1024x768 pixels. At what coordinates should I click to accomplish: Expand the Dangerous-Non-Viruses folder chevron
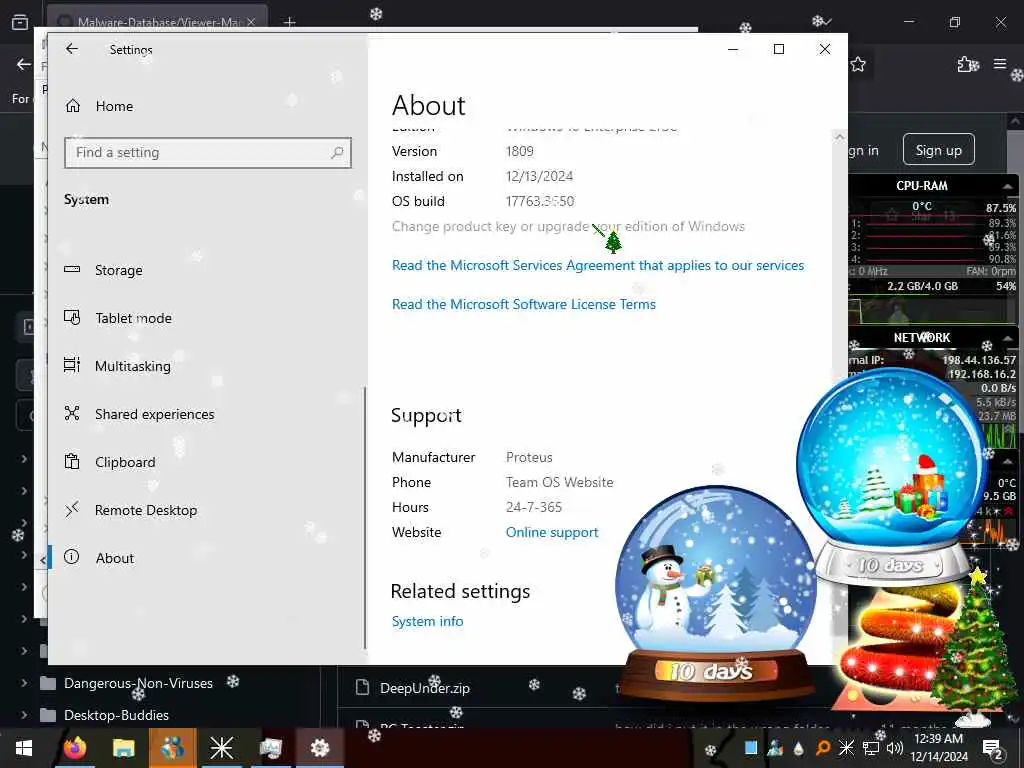click(x=24, y=683)
